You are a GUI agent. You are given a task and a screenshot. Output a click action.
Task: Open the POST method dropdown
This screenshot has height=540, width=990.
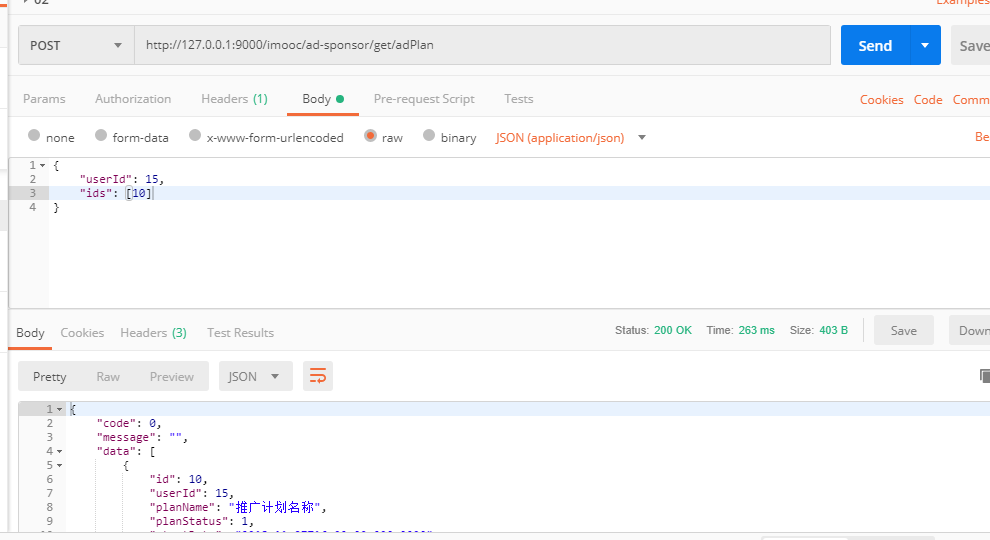[76, 45]
